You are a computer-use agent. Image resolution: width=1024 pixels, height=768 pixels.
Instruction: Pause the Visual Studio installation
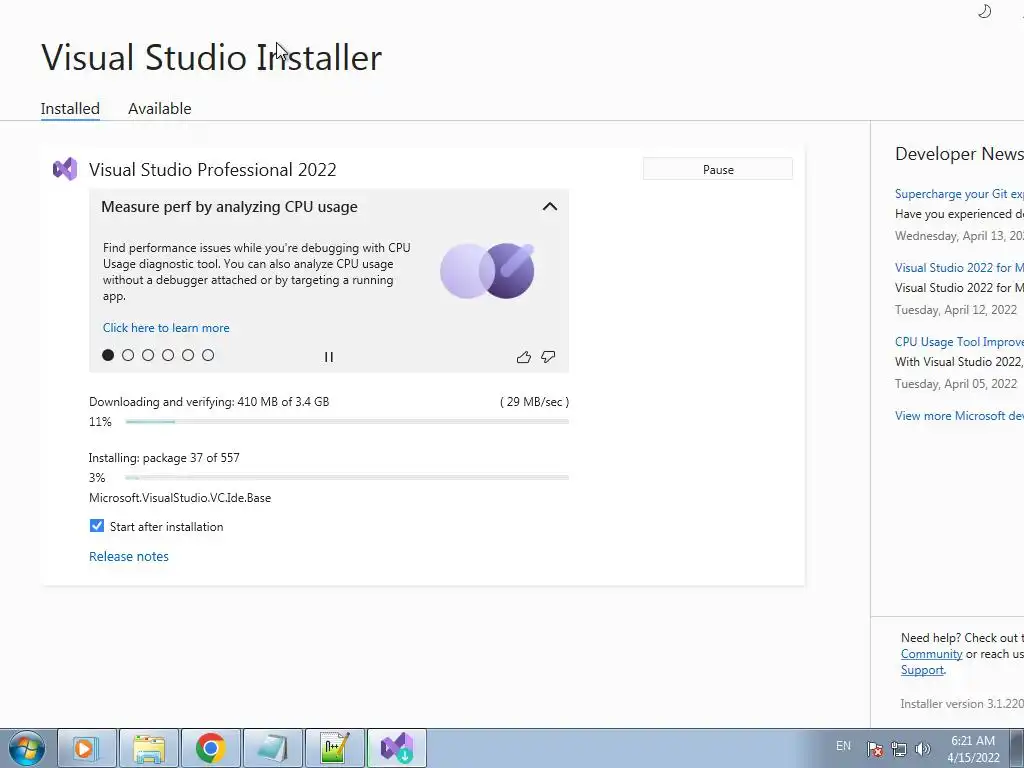718,169
